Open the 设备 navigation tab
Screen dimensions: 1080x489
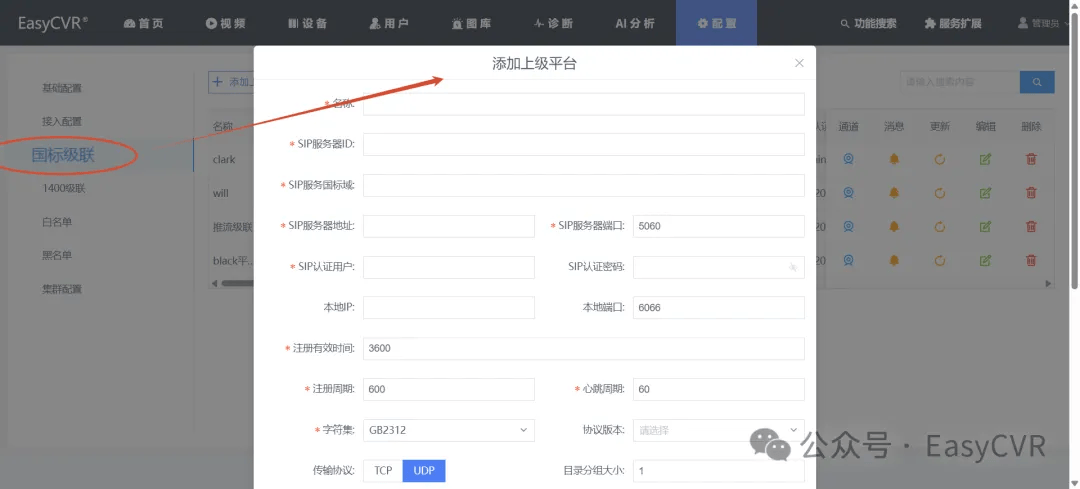[307, 23]
